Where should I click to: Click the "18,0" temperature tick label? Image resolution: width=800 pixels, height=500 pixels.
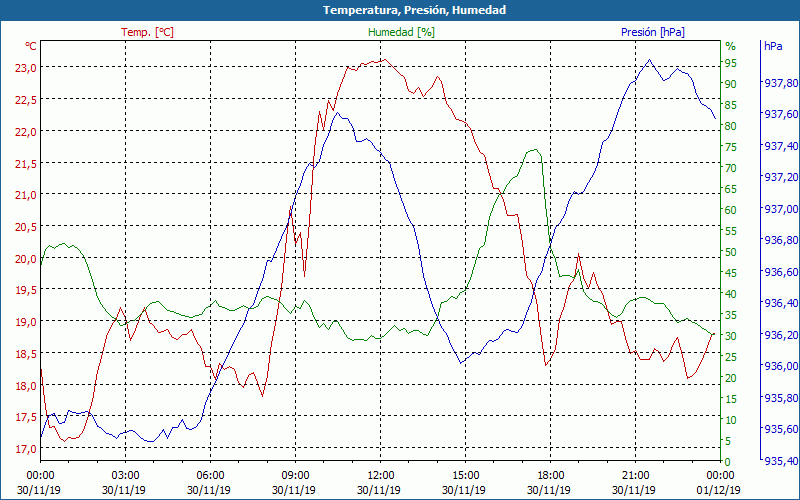(26, 385)
